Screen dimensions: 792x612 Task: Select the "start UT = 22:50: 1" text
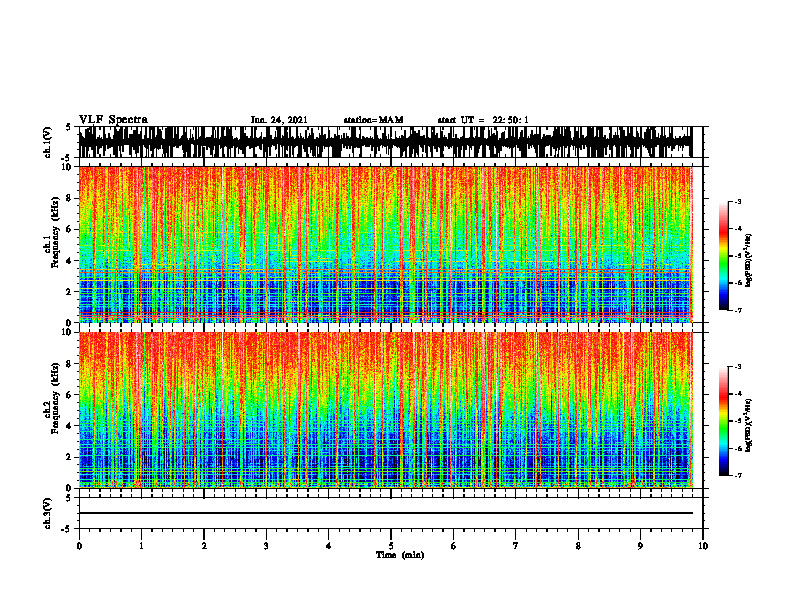click(483, 120)
